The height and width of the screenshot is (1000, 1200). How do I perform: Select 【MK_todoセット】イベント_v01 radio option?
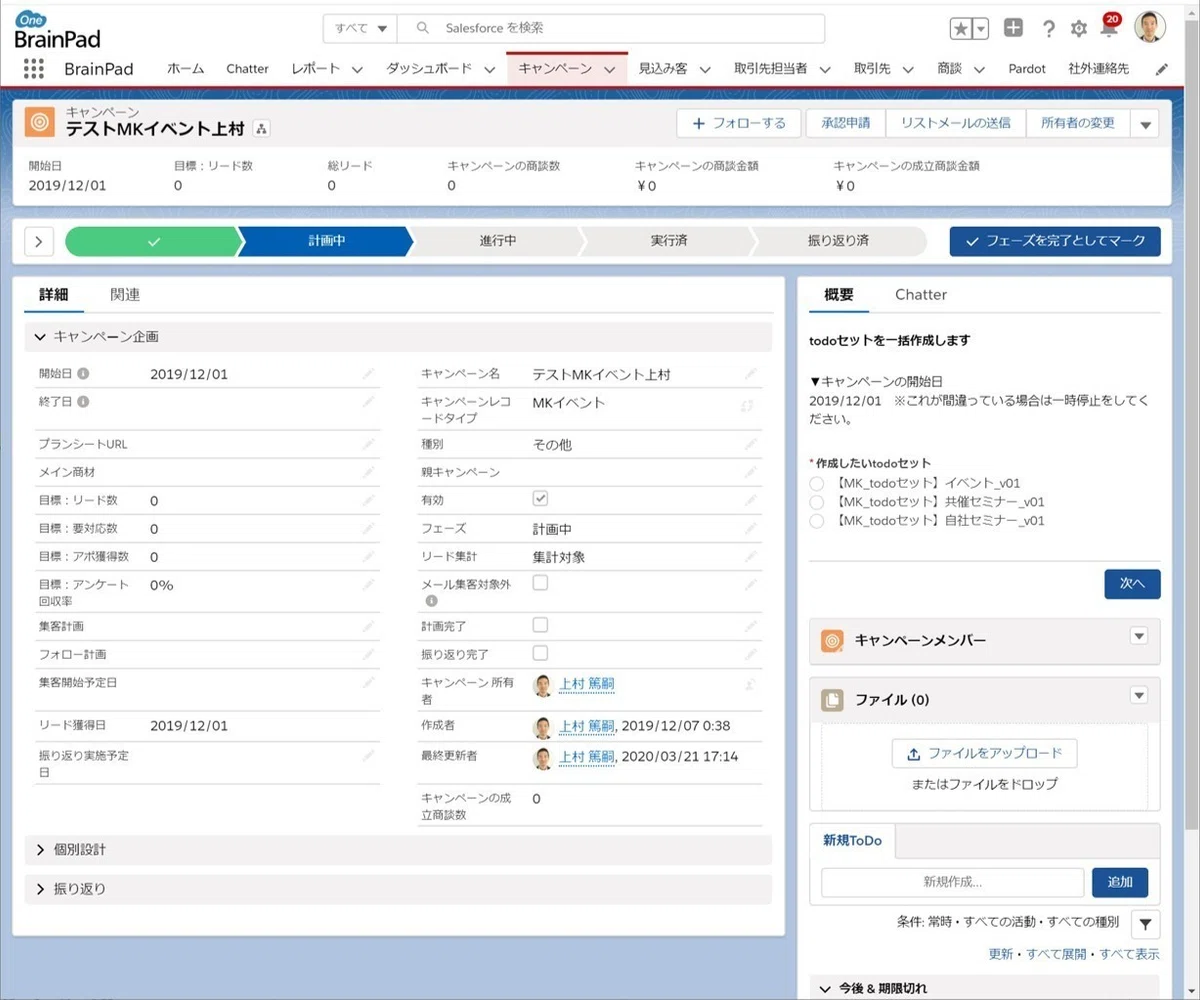click(817, 483)
